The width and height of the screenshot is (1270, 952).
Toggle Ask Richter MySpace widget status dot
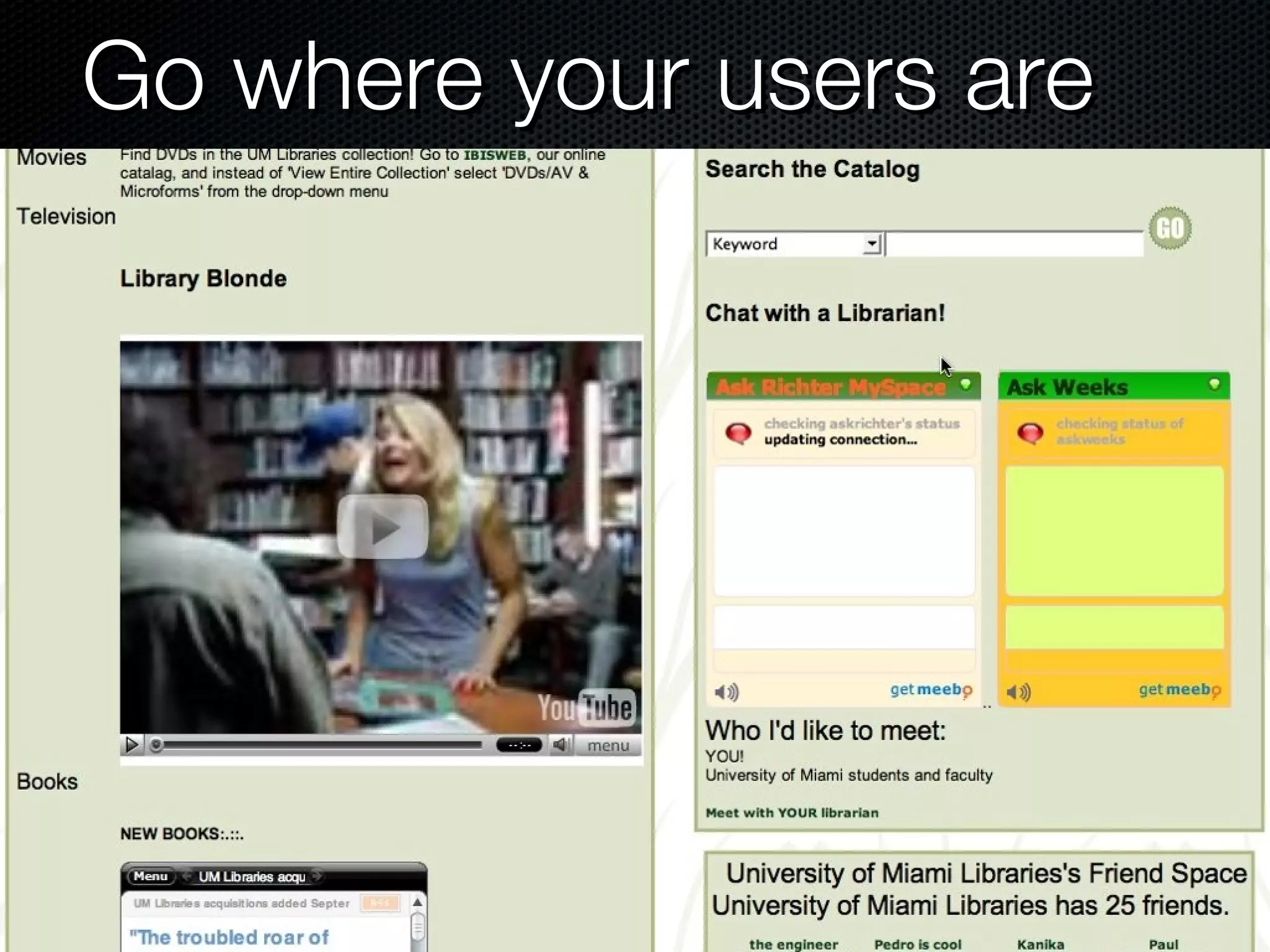(x=966, y=384)
